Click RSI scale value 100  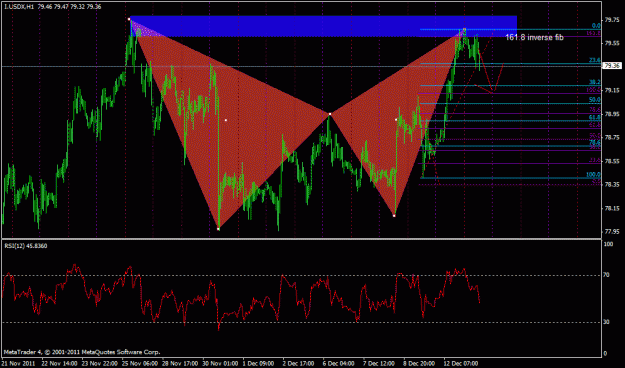tap(609, 244)
